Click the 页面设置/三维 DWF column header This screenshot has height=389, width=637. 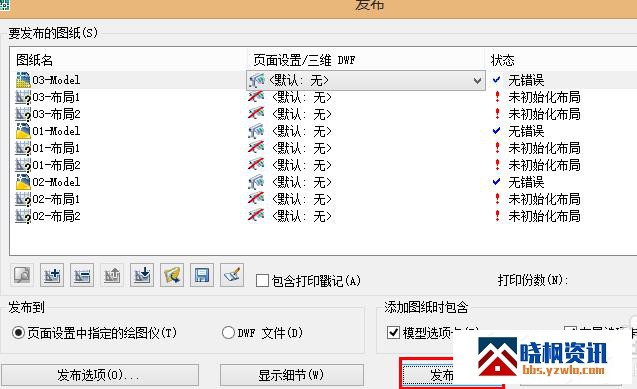(366, 61)
